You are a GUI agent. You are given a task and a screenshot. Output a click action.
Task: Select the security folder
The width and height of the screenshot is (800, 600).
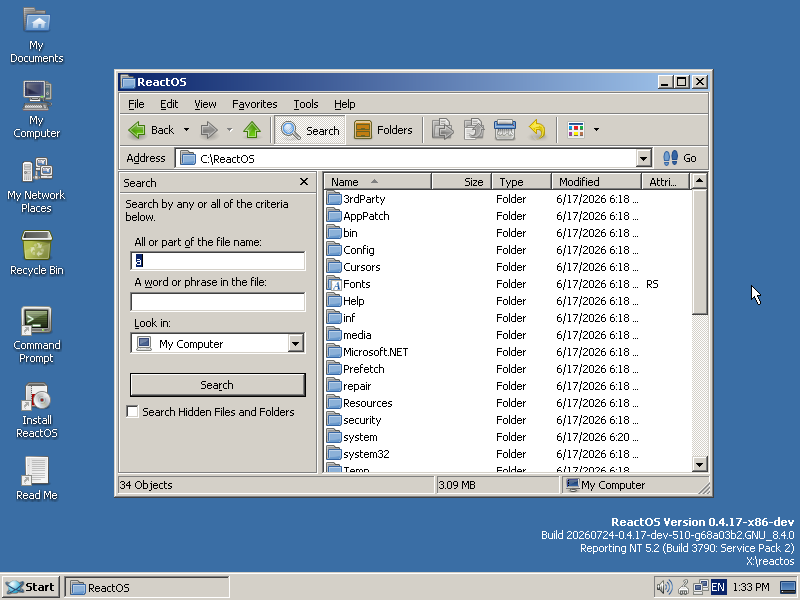pyautogui.click(x=354, y=420)
